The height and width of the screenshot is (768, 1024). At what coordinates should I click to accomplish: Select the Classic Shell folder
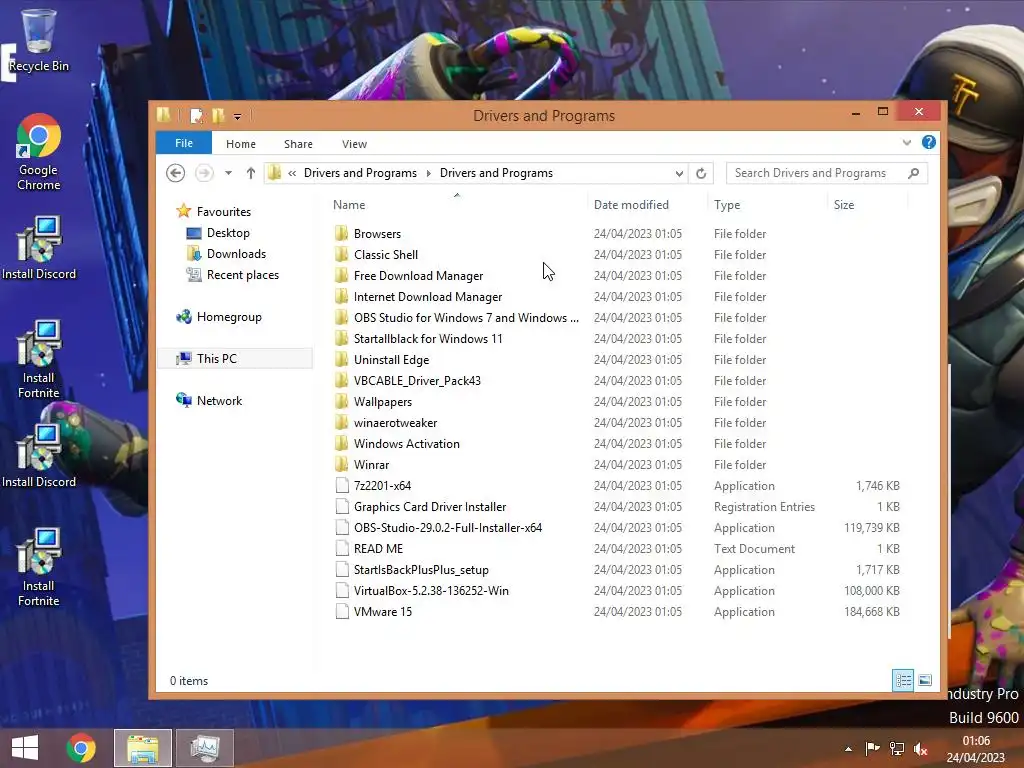385,255
